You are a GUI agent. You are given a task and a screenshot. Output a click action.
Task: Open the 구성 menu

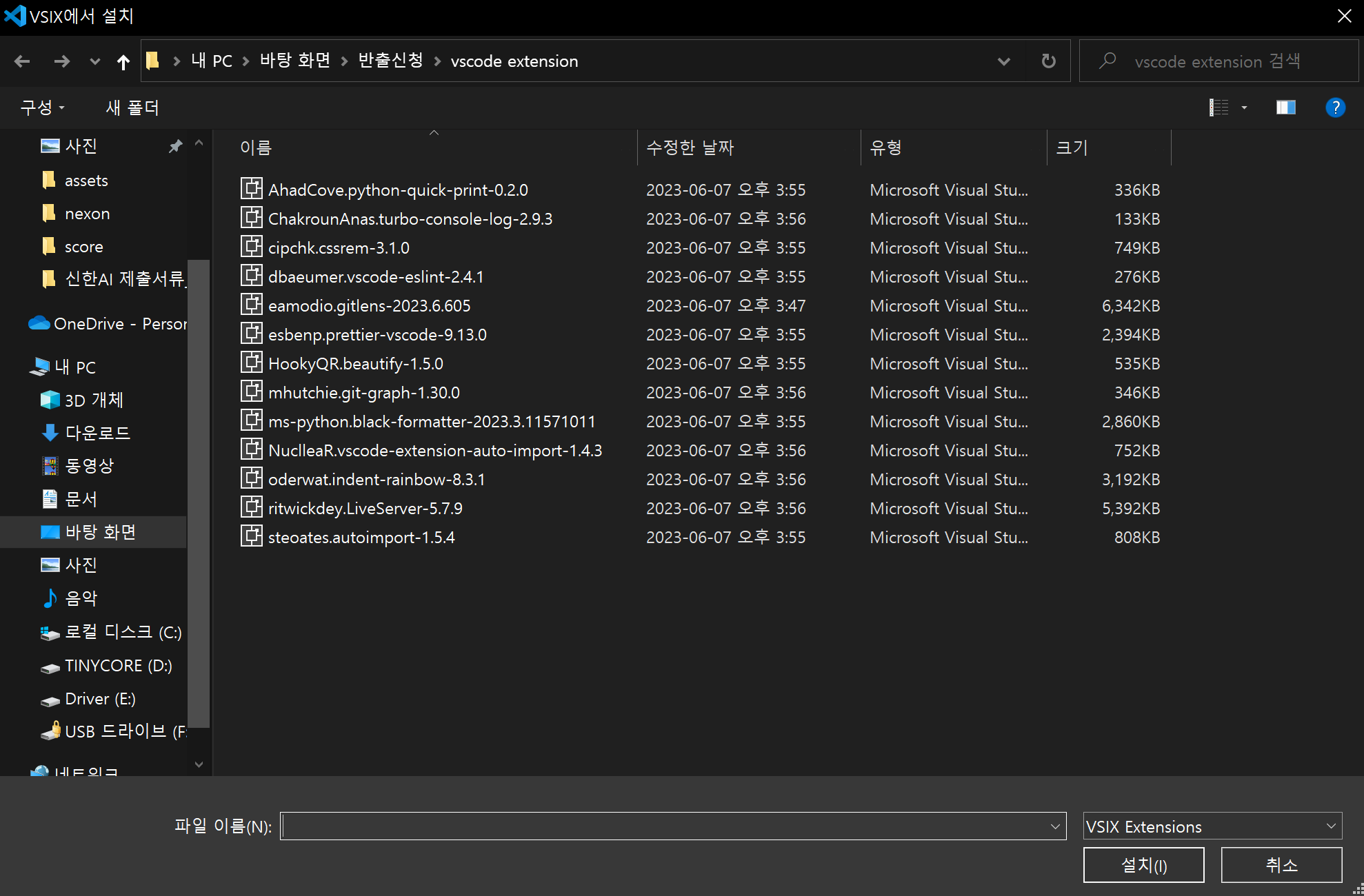pyautogui.click(x=42, y=108)
